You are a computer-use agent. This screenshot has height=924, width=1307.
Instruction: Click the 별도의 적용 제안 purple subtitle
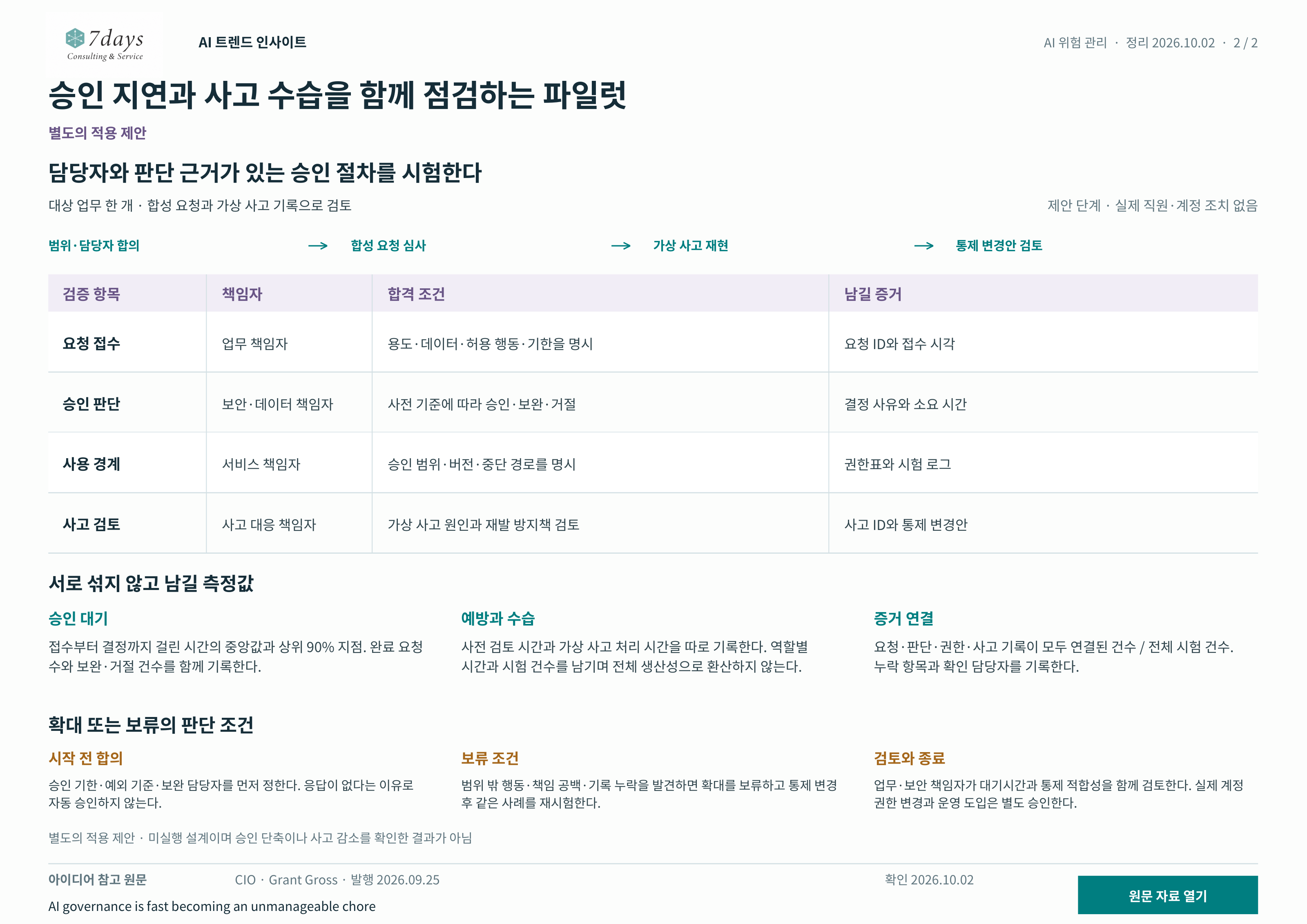(97, 133)
